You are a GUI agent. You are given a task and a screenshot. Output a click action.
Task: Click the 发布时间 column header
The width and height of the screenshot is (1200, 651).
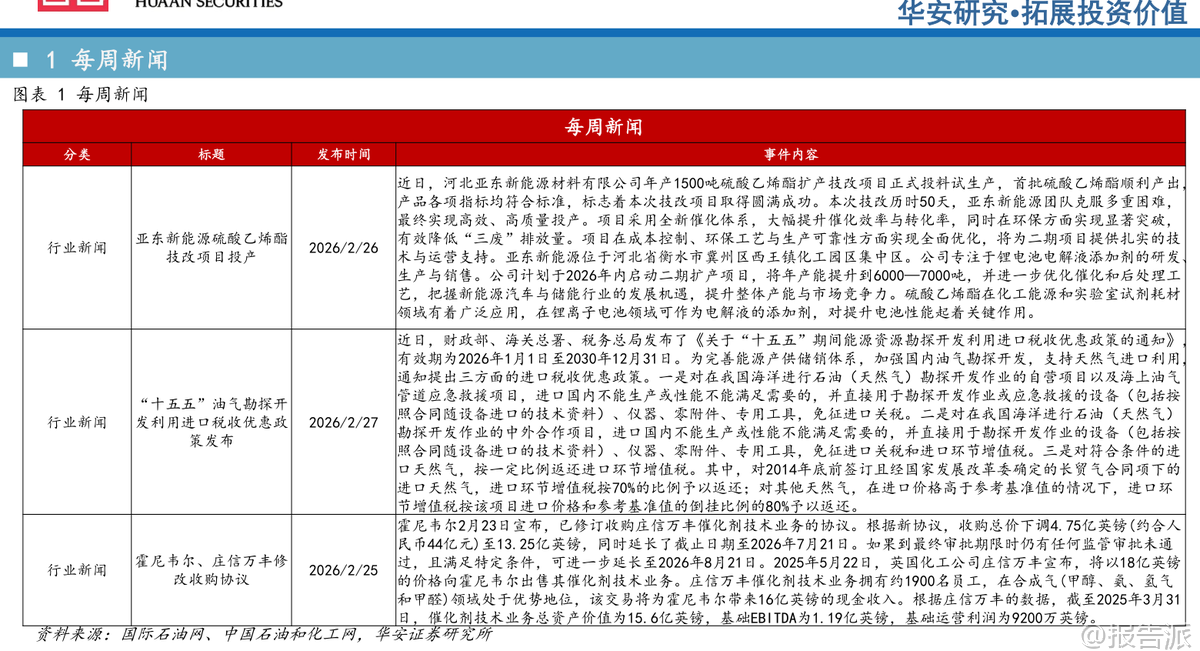343,155
